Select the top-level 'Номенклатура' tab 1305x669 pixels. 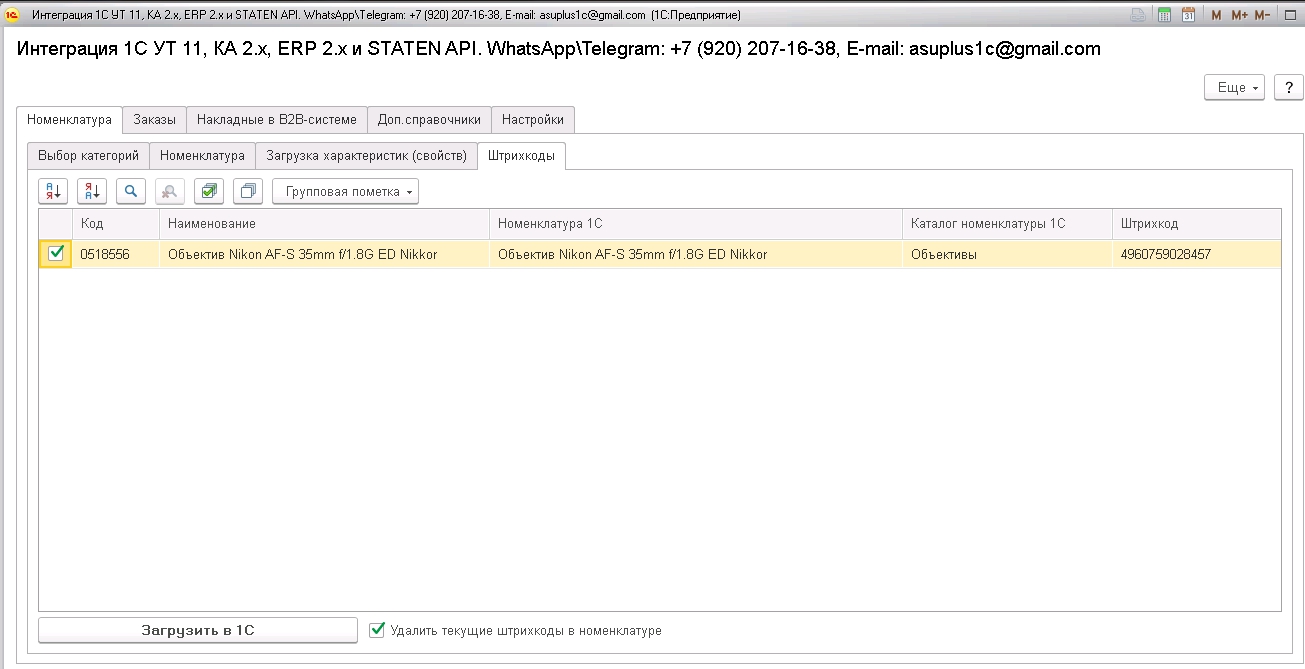pyautogui.click(x=70, y=119)
